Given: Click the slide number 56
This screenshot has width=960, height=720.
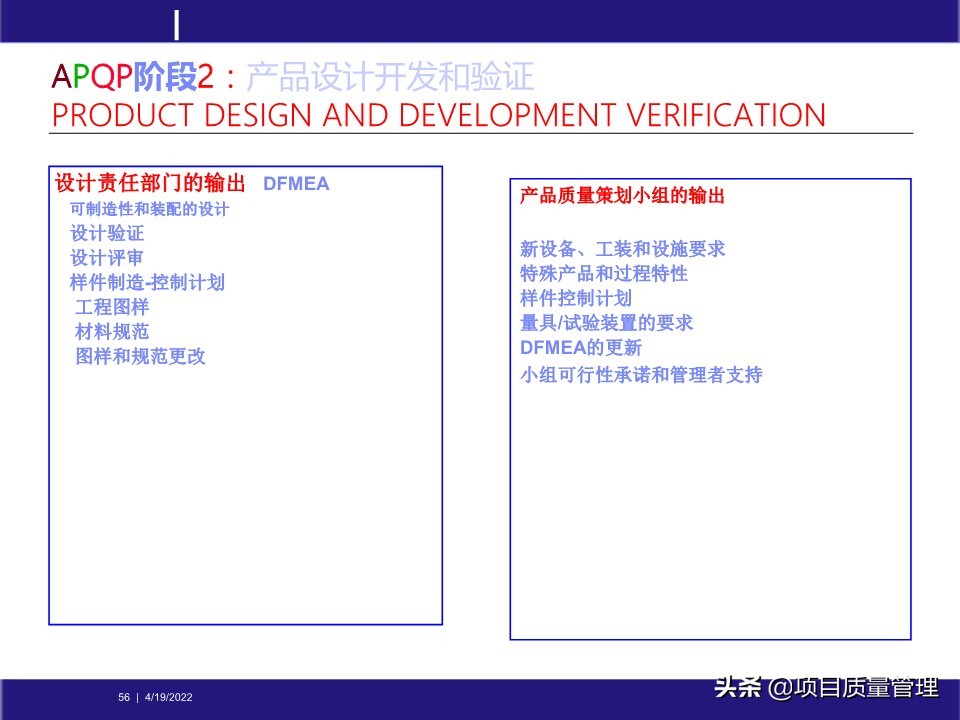Looking at the screenshot, I should pos(123,697).
